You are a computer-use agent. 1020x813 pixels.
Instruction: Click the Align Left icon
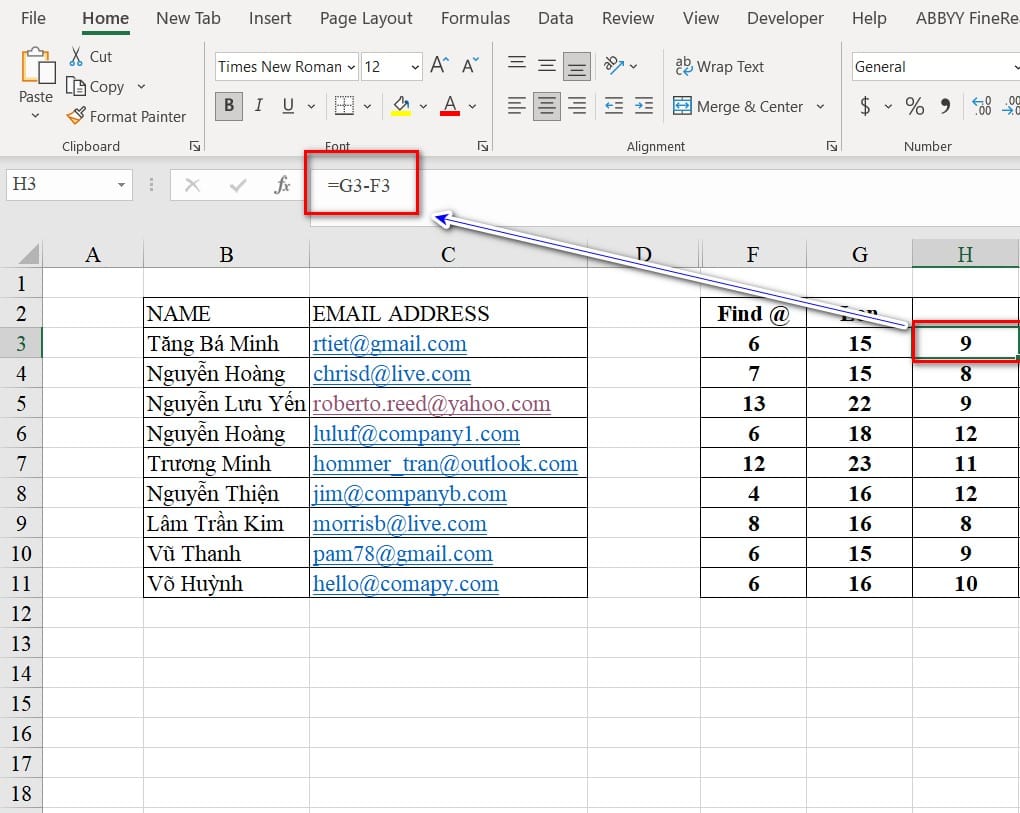click(x=516, y=106)
